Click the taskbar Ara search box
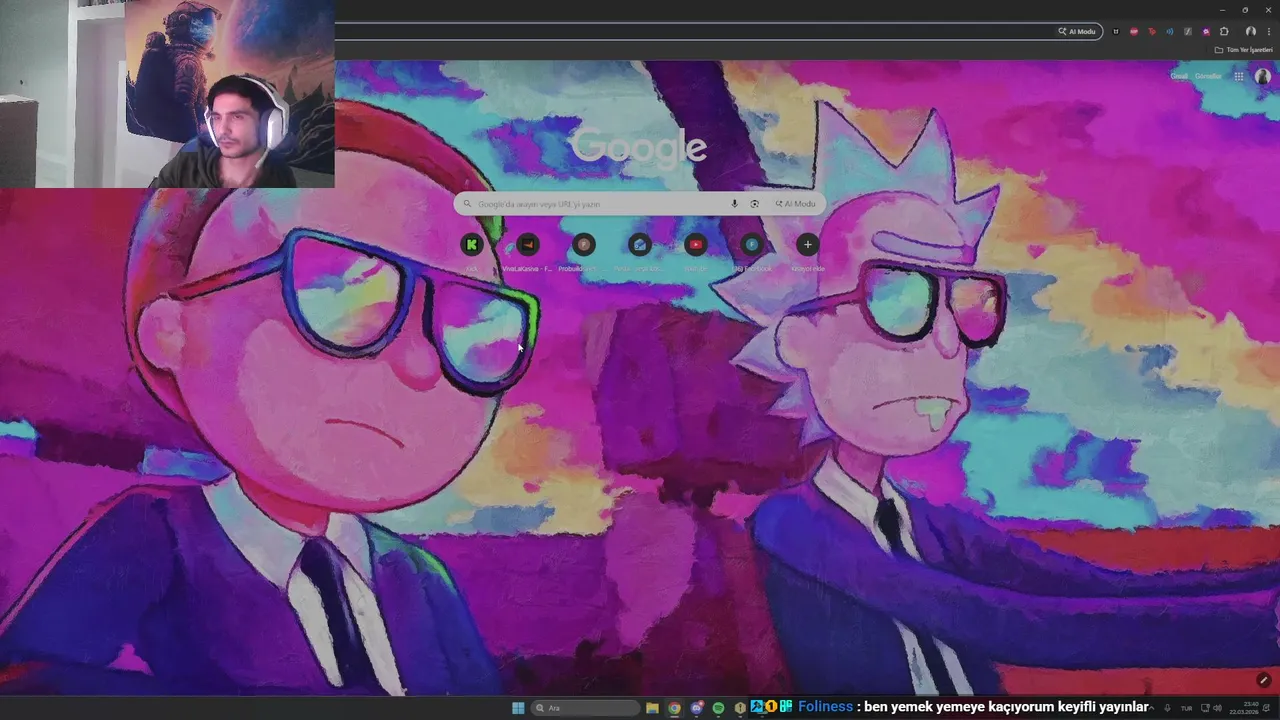The width and height of the screenshot is (1280, 720). coord(585,708)
